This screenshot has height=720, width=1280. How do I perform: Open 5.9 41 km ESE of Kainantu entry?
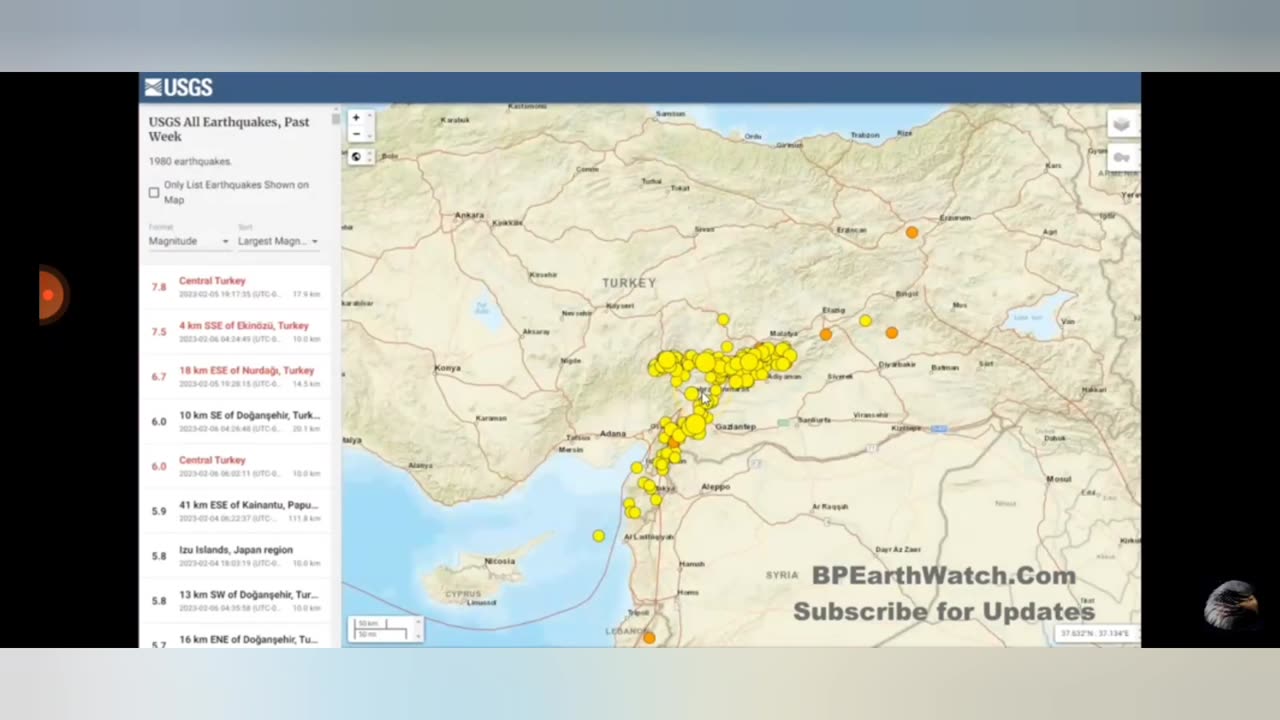(236, 511)
